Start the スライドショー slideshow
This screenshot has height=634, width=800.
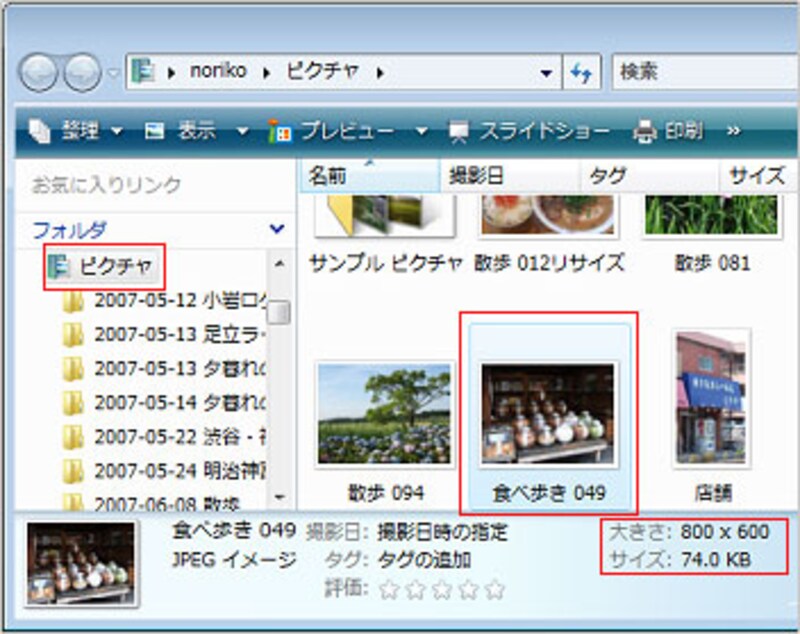click(529, 131)
